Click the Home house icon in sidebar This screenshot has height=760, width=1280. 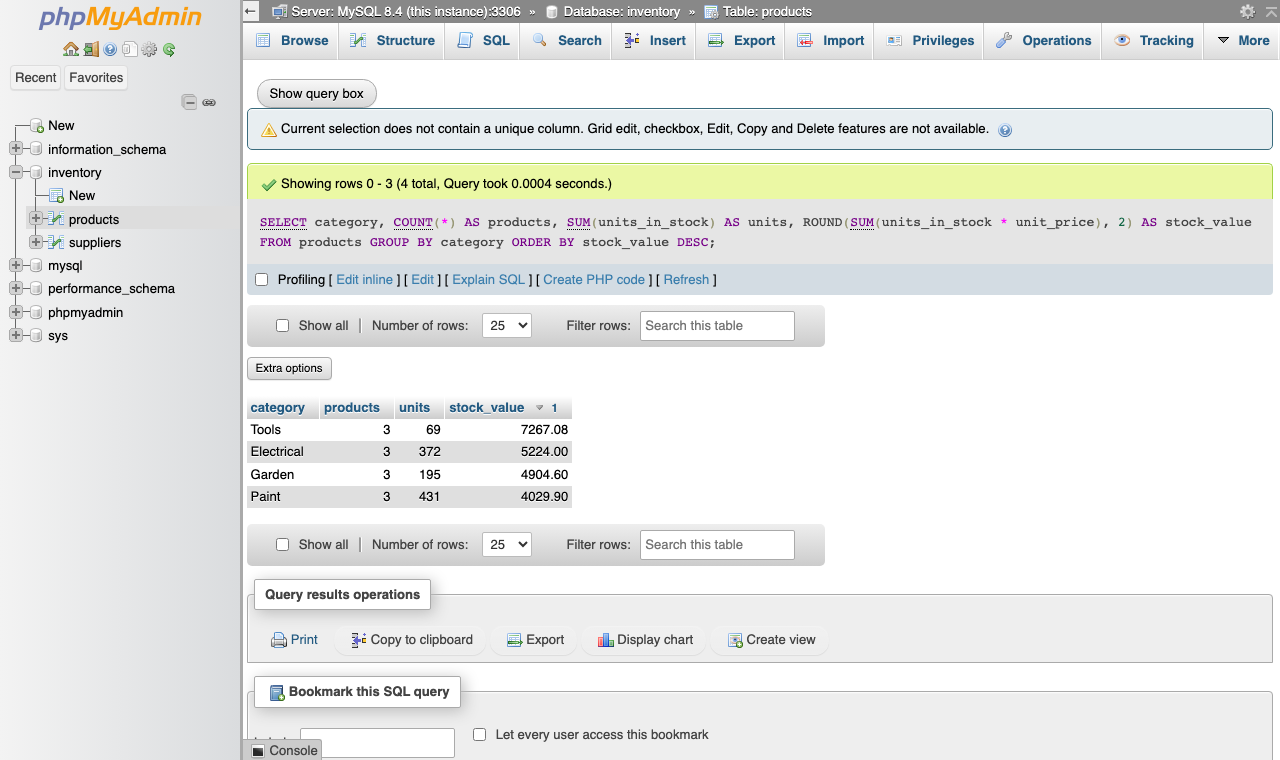tap(70, 49)
